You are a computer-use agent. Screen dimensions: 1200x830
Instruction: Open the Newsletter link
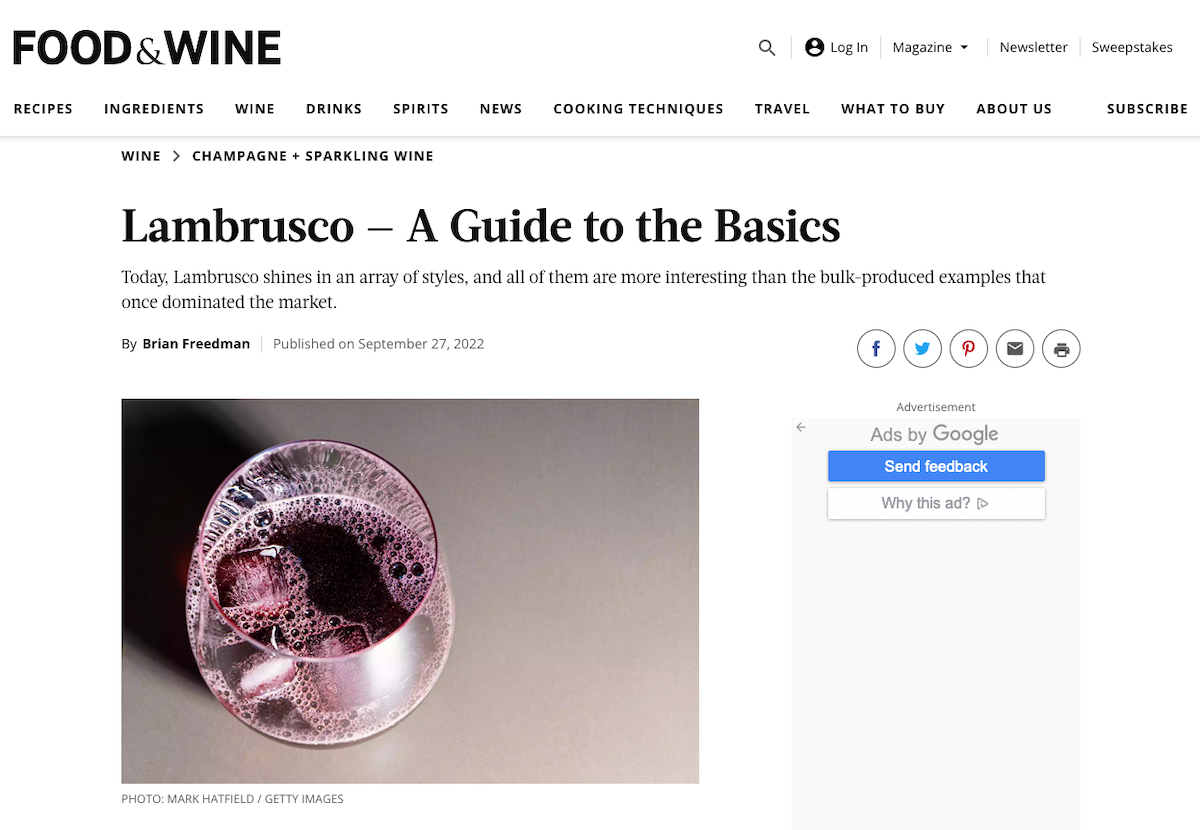[x=1034, y=47]
